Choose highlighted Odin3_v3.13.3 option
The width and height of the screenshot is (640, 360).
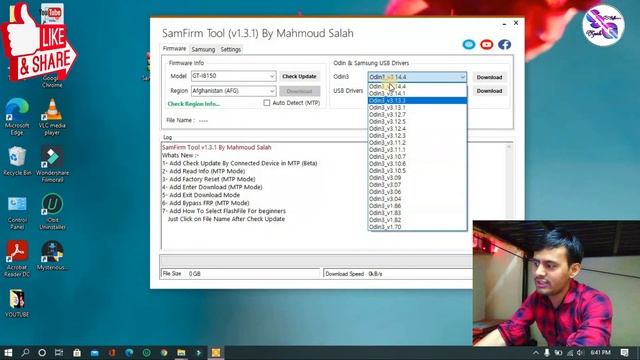click(x=417, y=100)
